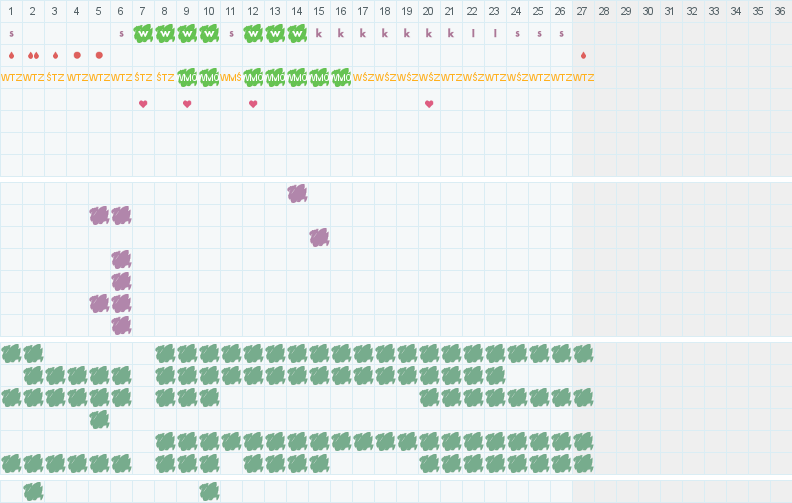
Task: Select the letter k entry on day 15
Action: (x=319, y=33)
